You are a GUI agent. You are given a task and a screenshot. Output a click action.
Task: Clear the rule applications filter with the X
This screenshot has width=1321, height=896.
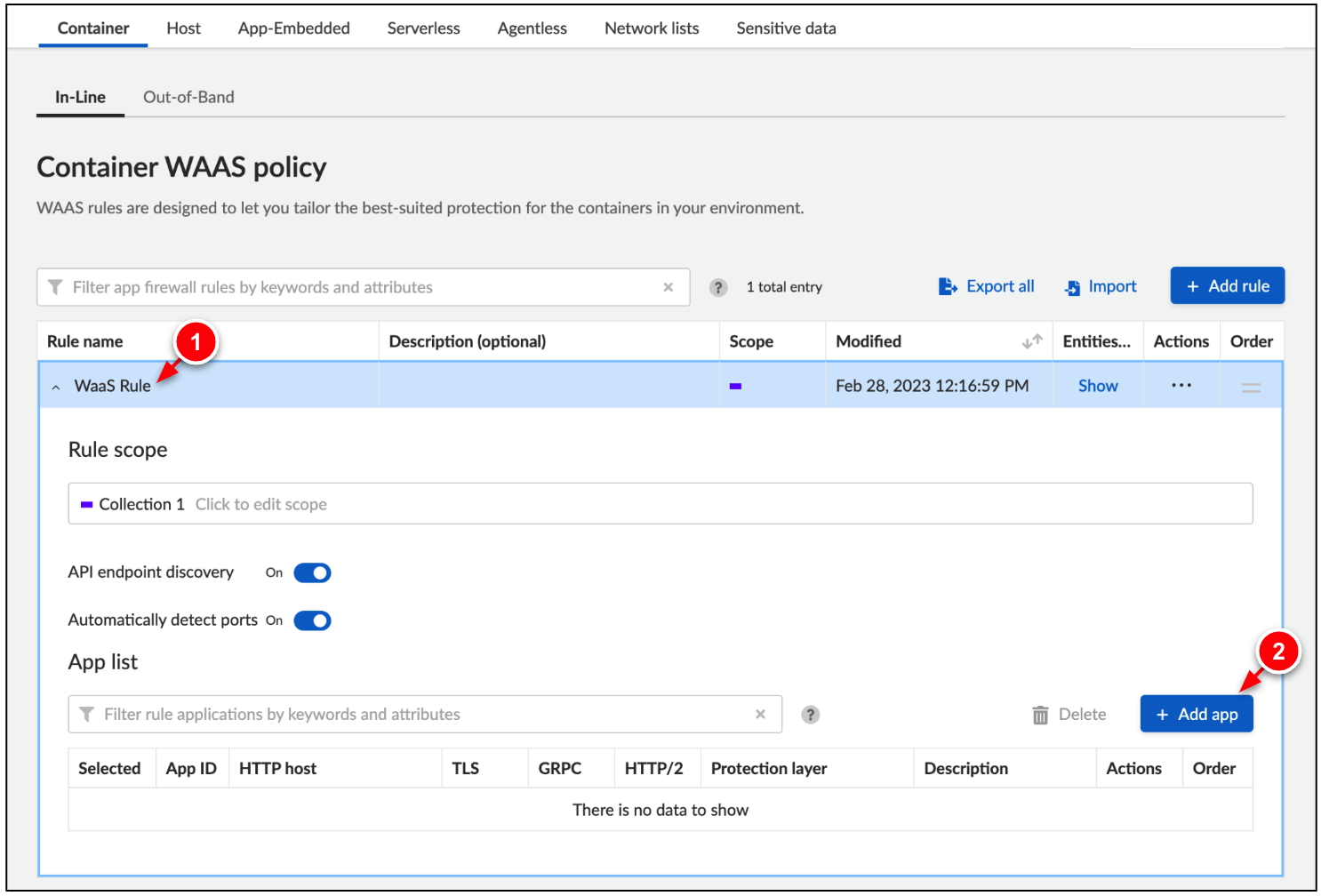pos(760,714)
